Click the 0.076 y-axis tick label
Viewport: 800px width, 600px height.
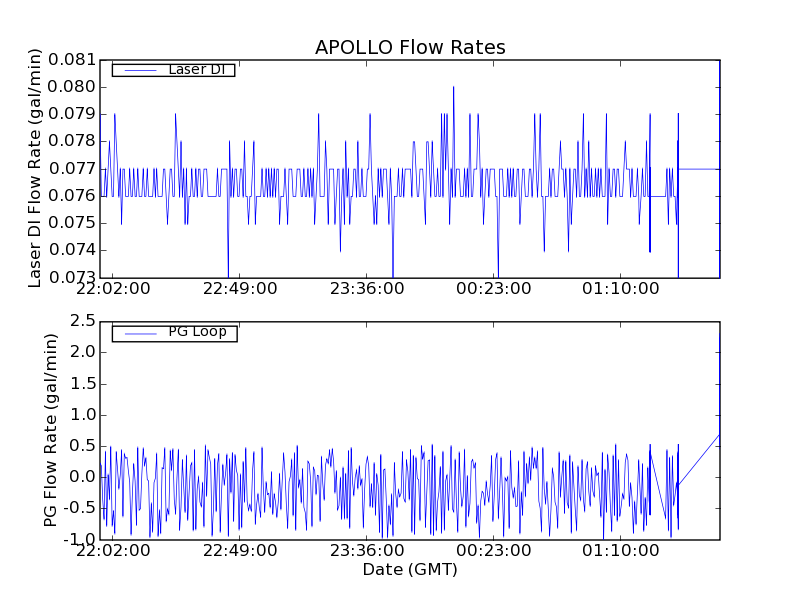[72, 195]
